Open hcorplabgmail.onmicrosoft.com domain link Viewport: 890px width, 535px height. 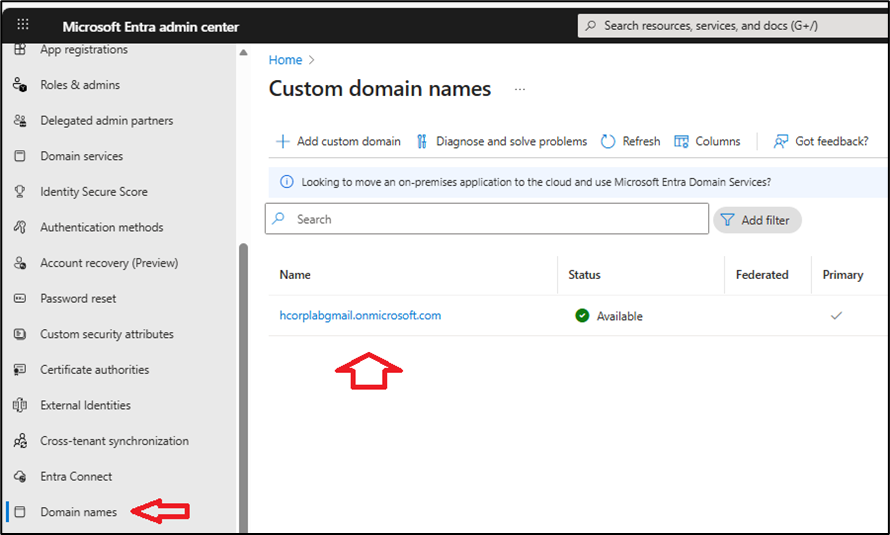[360, 316]
